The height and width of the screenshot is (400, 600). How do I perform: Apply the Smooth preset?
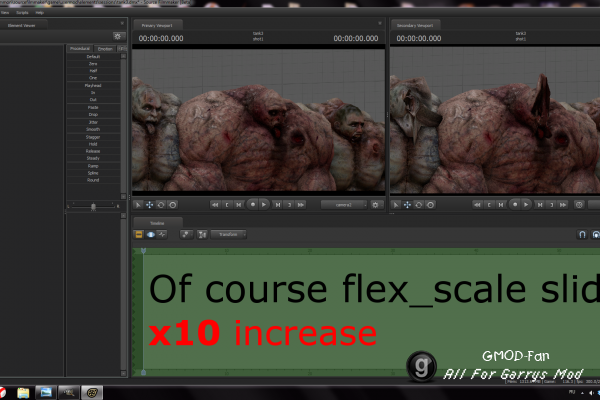93,129
